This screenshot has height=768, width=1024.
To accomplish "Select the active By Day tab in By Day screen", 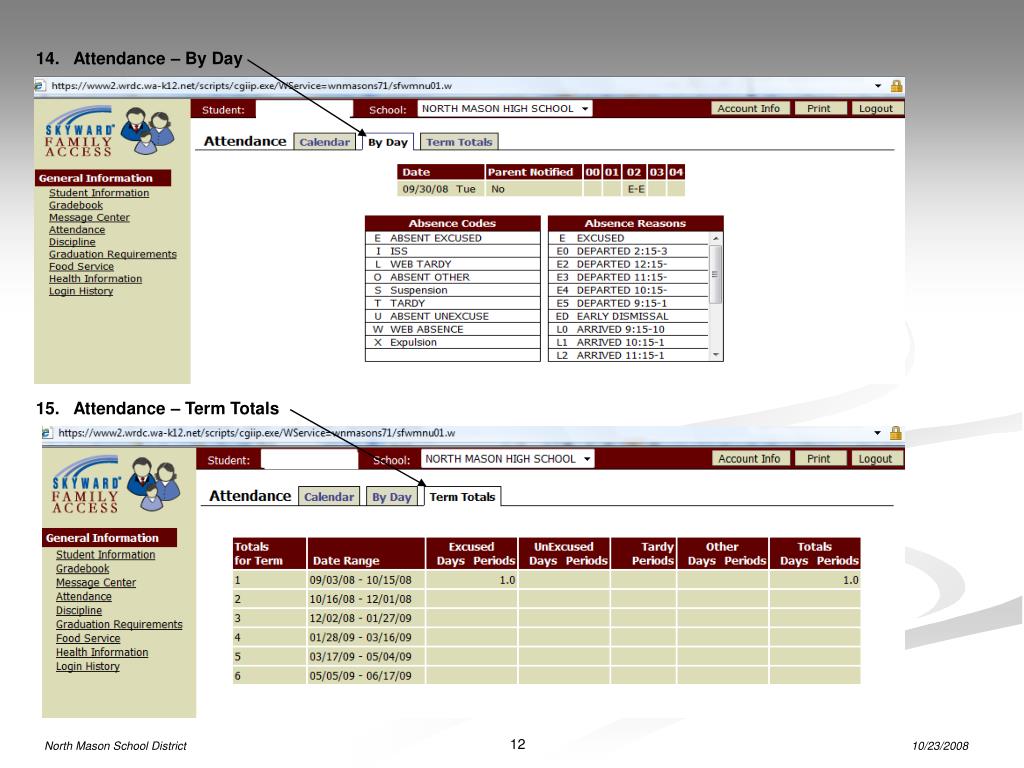I will tap(388, 142).
